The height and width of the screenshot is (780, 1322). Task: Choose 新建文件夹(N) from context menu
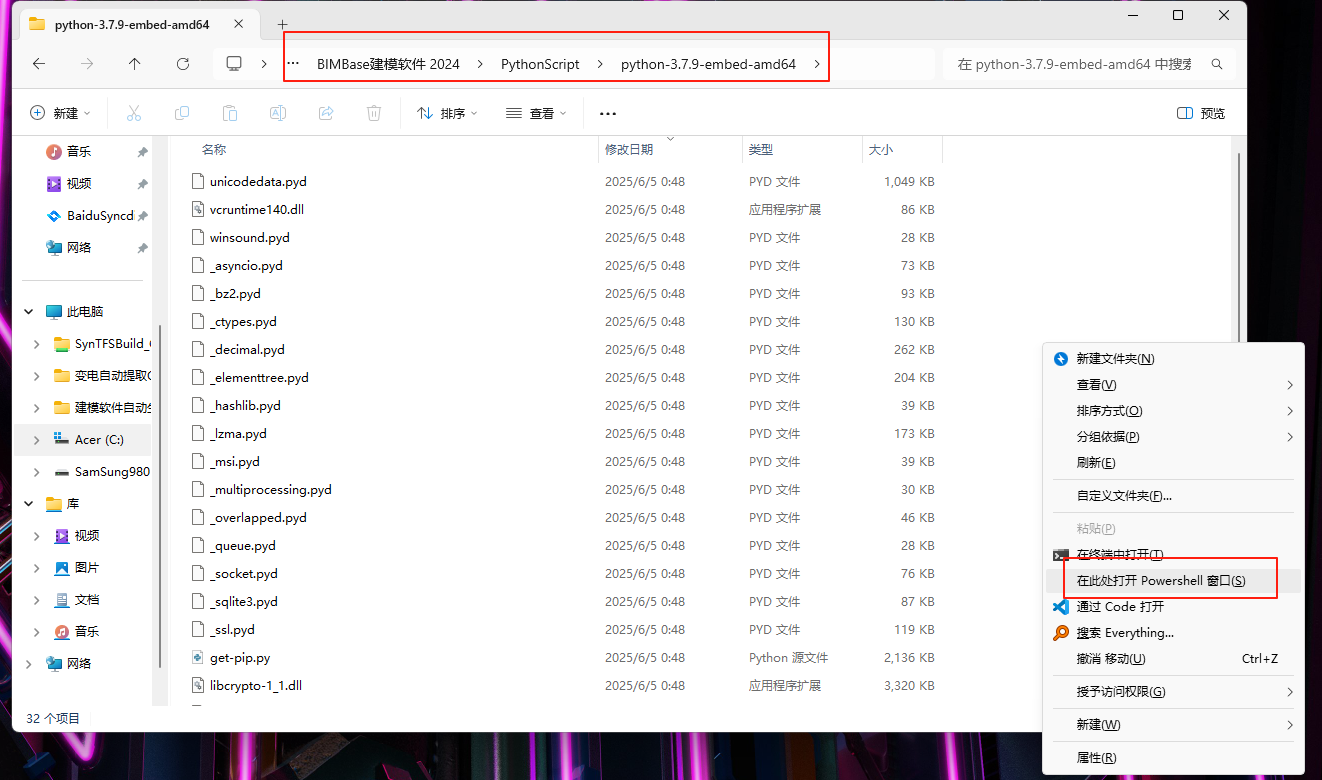pos(1173,359)
